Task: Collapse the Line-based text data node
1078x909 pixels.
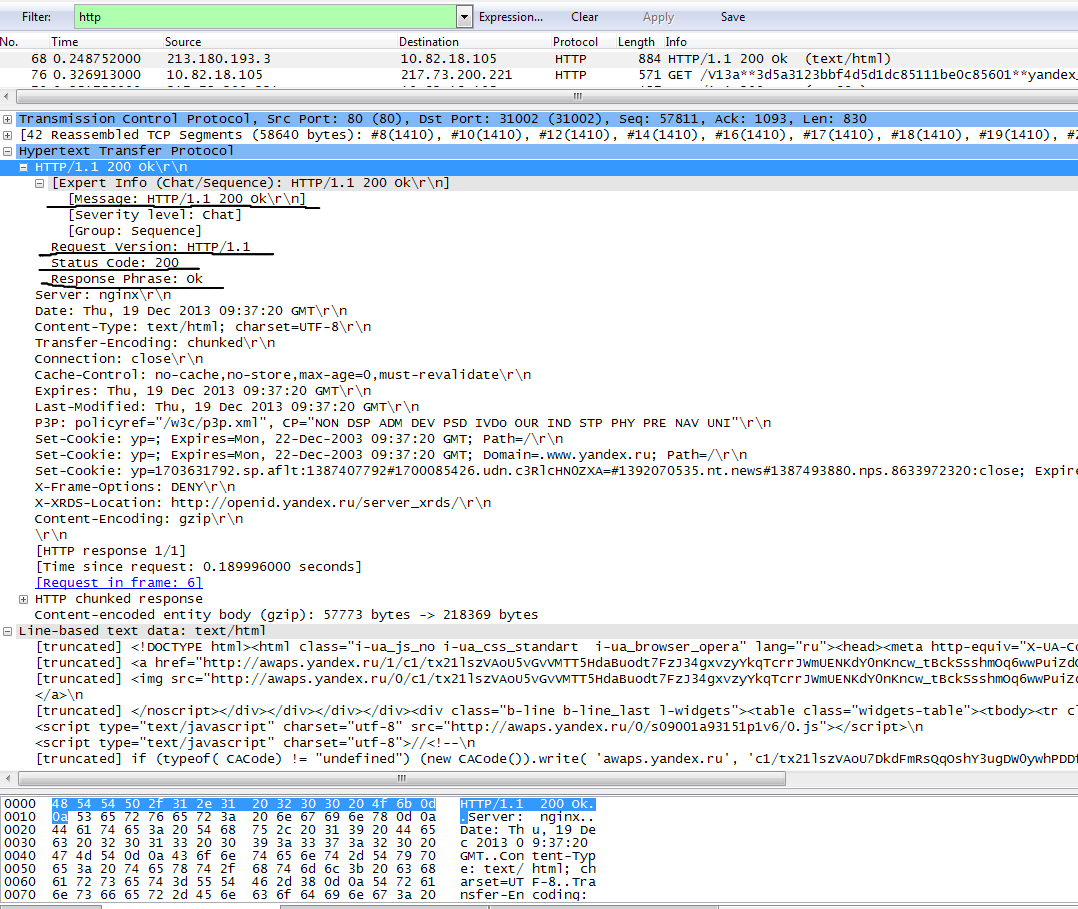Action: pos(8,631)
